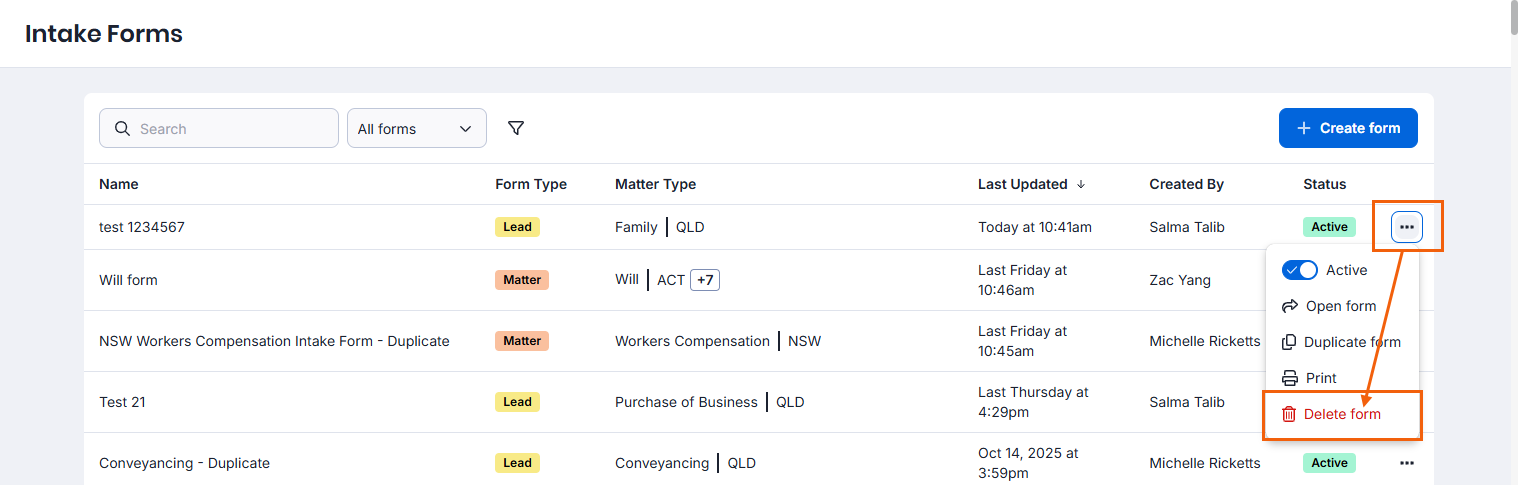Open three-dot menu for Conveyancing - Duplicate
Viewport: 1518px width, 485px height.
pyautogui.click(x=1406, y=463)
